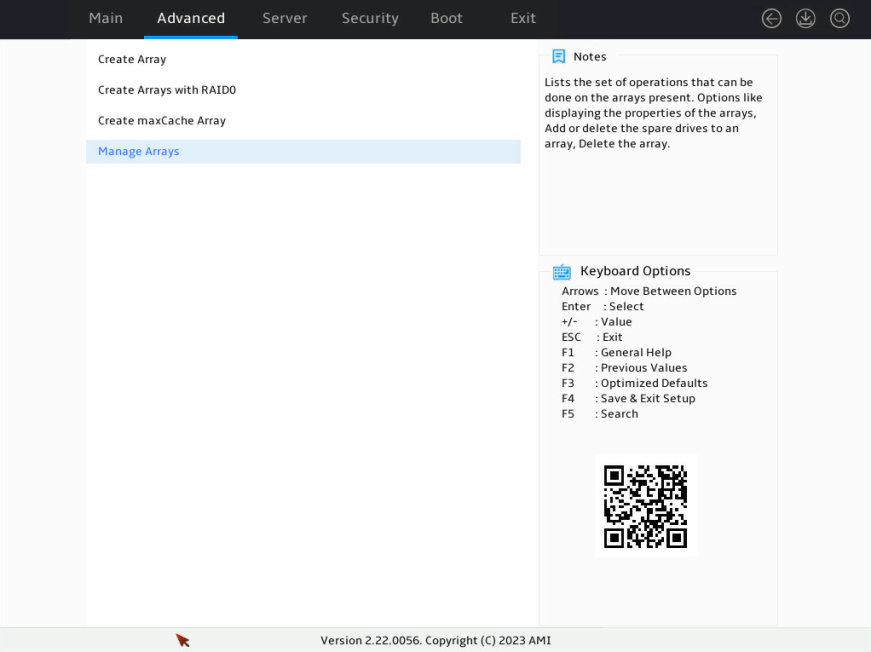Click the 'F1 : General Help' line
The image size is (871, 652).
coord(616,353)
